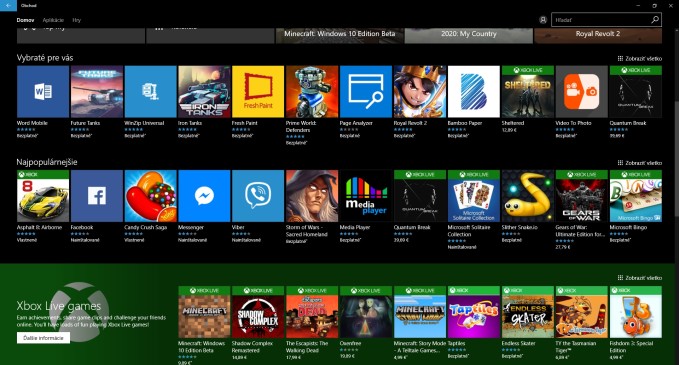Open the Future Tanks app tile
The width and height of the screenshot is (679, 365).
click(97, 92)
